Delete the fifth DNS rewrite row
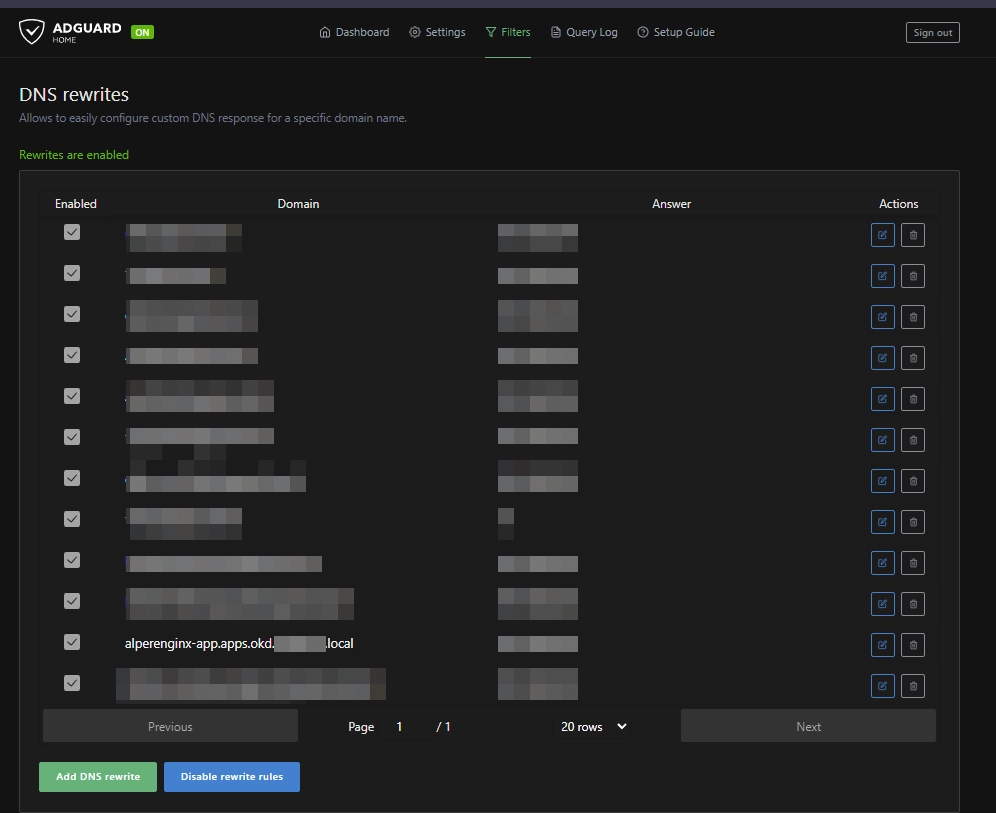This screenshot has width=996, height=813. pyautogui.click(x=913, y=399)
